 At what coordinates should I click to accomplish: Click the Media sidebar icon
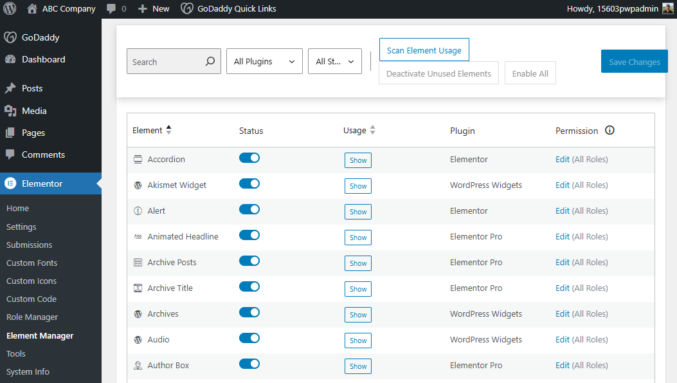tap(10, 111)
